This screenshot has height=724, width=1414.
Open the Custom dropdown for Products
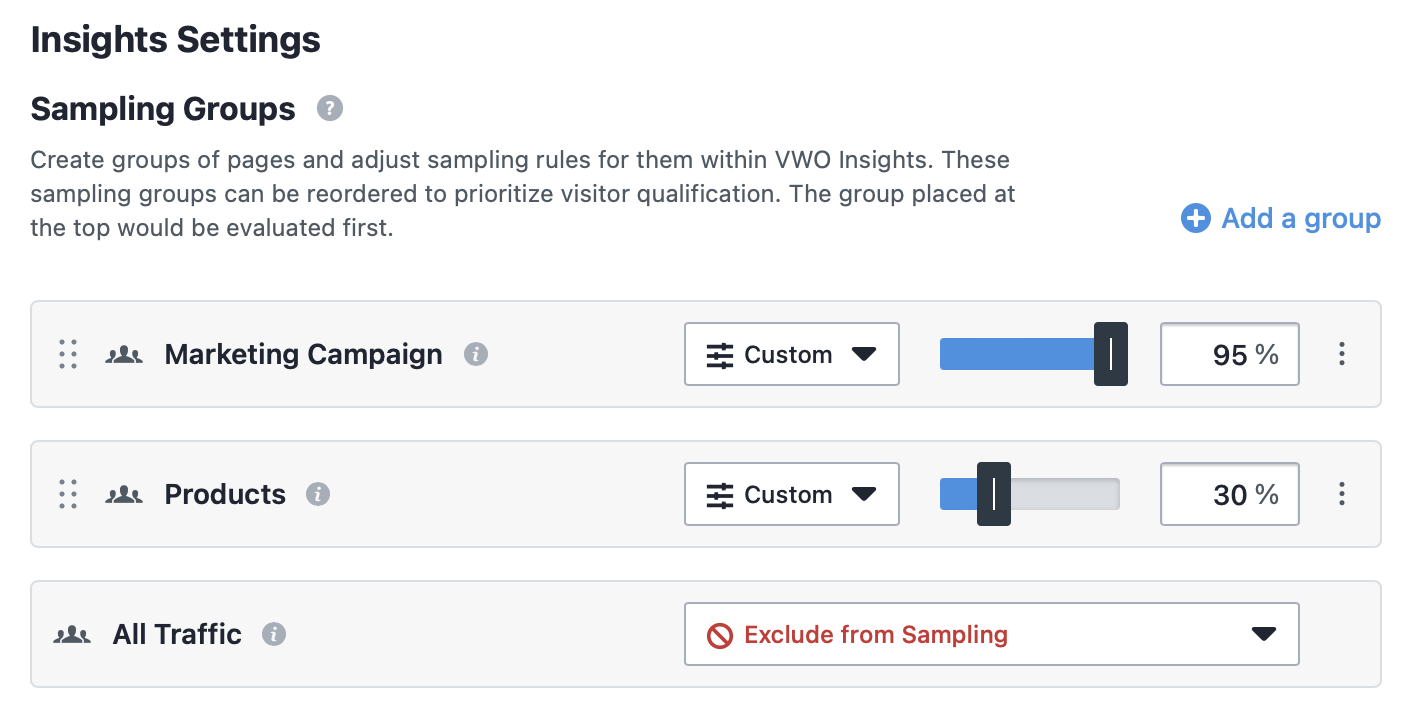coord(792,494)
